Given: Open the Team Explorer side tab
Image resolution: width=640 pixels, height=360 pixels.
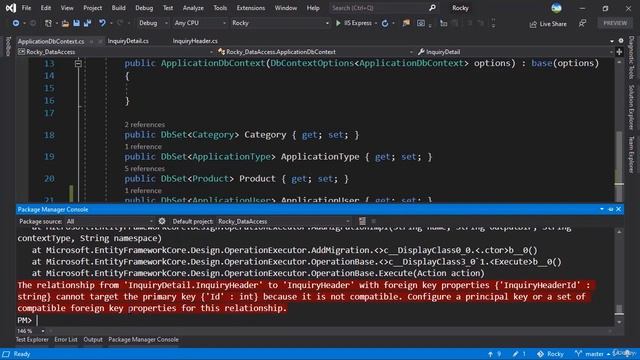Looking at the screenshot, I should coord(631,155).
